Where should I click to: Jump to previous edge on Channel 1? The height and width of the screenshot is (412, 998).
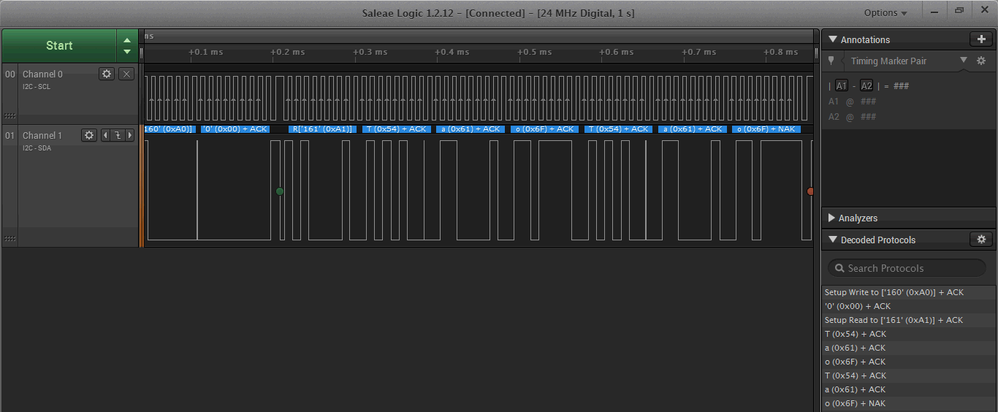pos(106,135)
